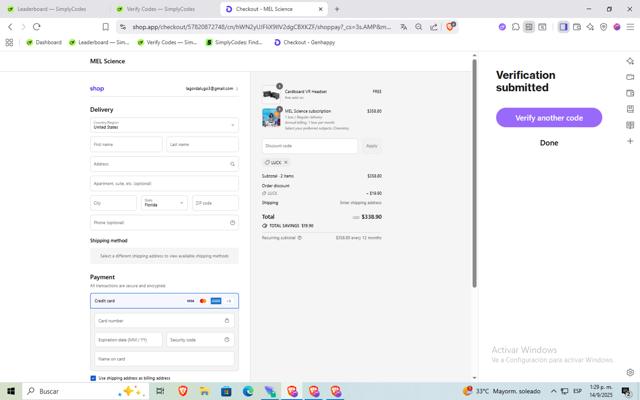Open the bookmarks apps grid icon

point(9,42)
